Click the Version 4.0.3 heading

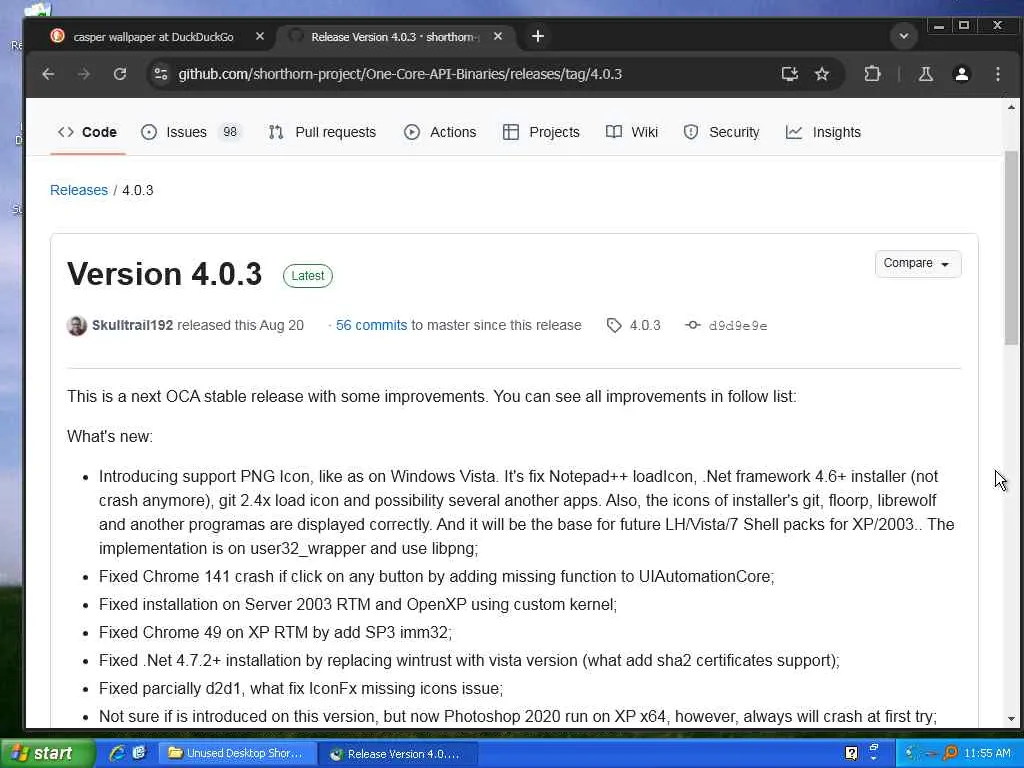165,274
